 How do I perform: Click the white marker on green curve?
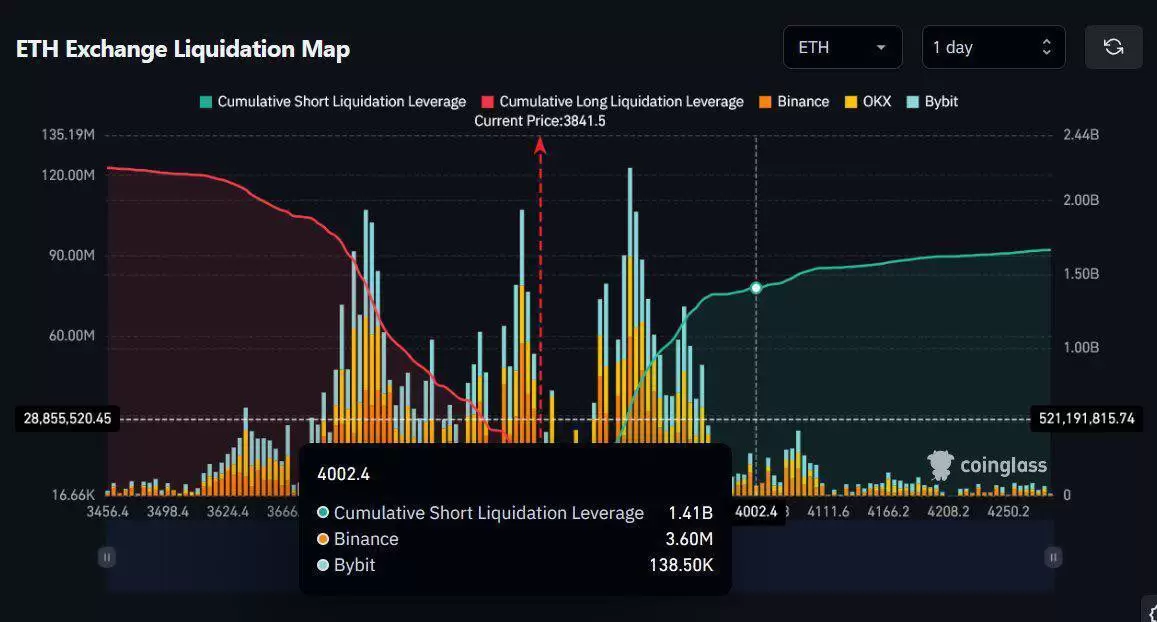[x=756, y=288]
